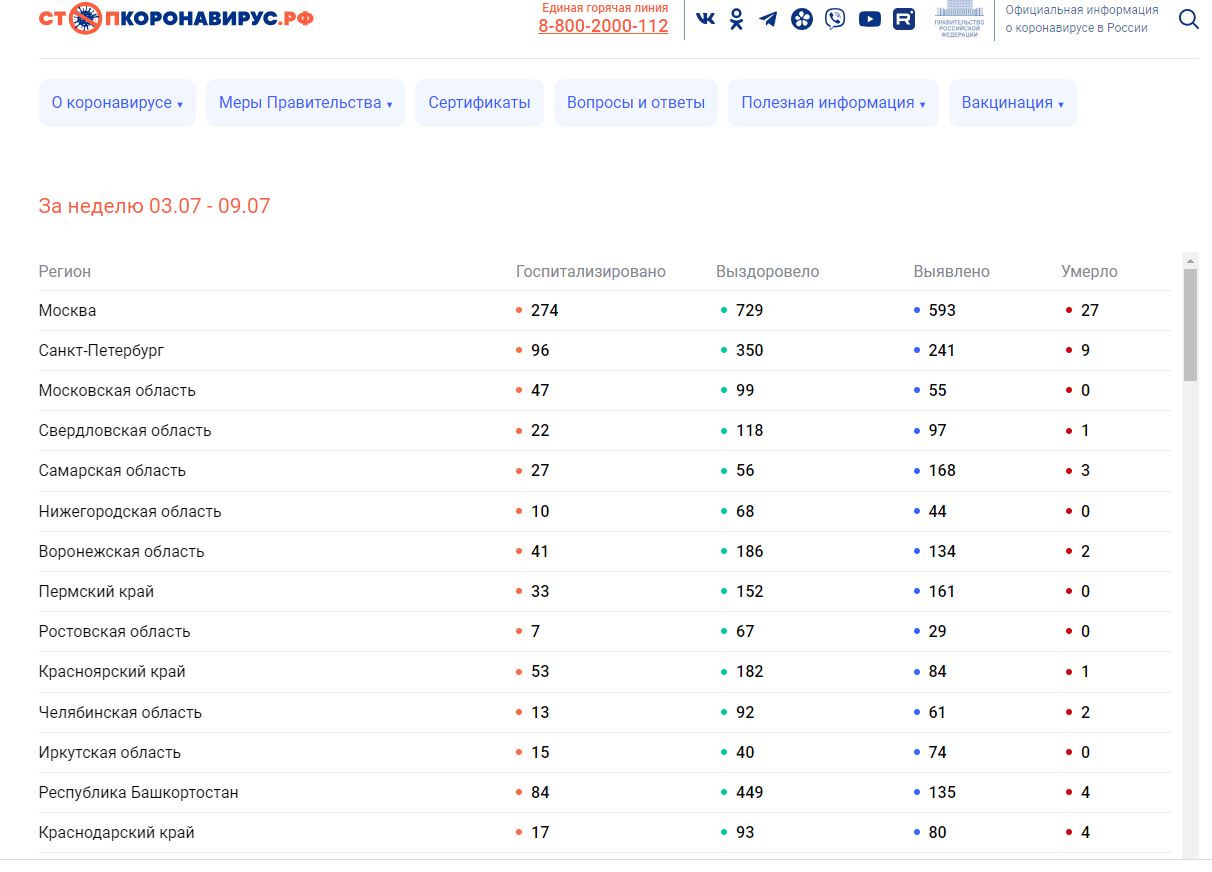Click Москва hospitalized value 274
Viewport: 1212px width, 872px height.
(x=545, y=311)
